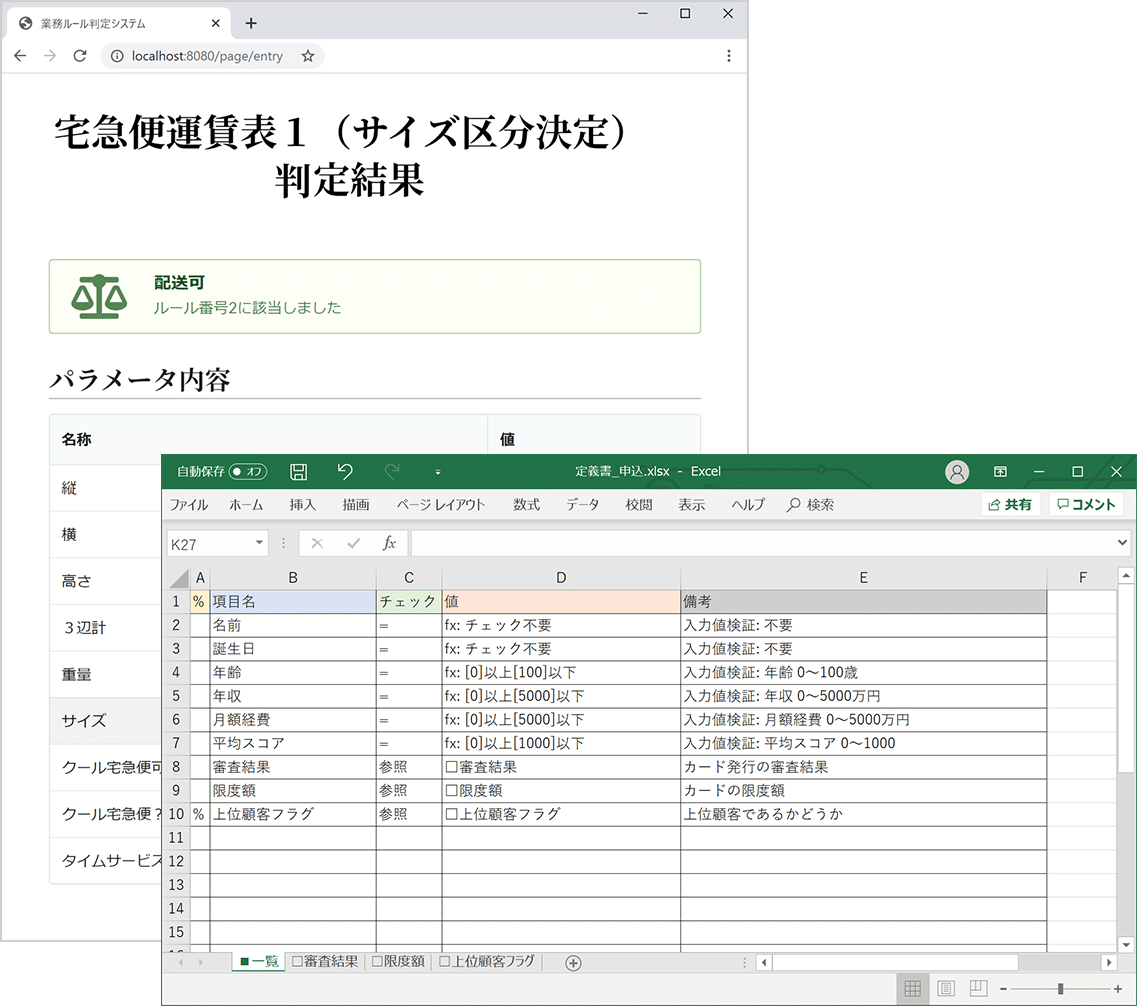The image size is (1137, 1006).
Task: Select Page Break Preview icon in status bar
Action: click(x=978, y=986)
